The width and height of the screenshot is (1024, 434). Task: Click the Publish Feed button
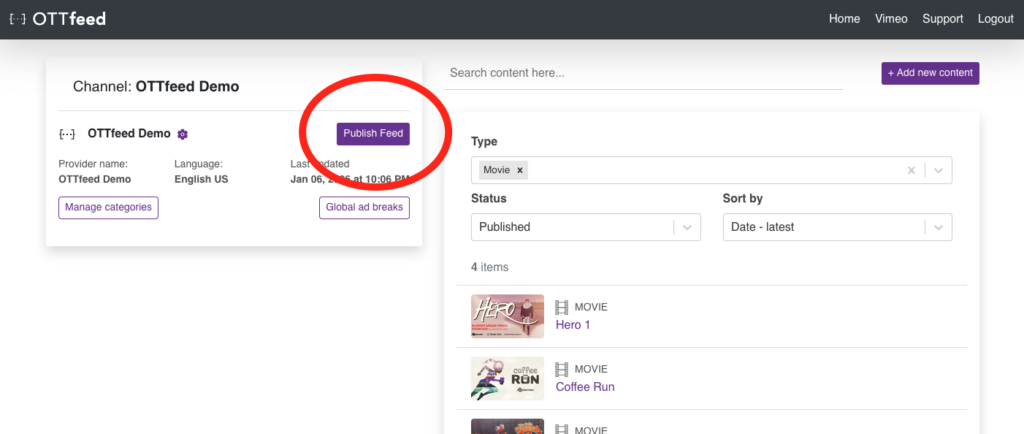click(373, 134)
